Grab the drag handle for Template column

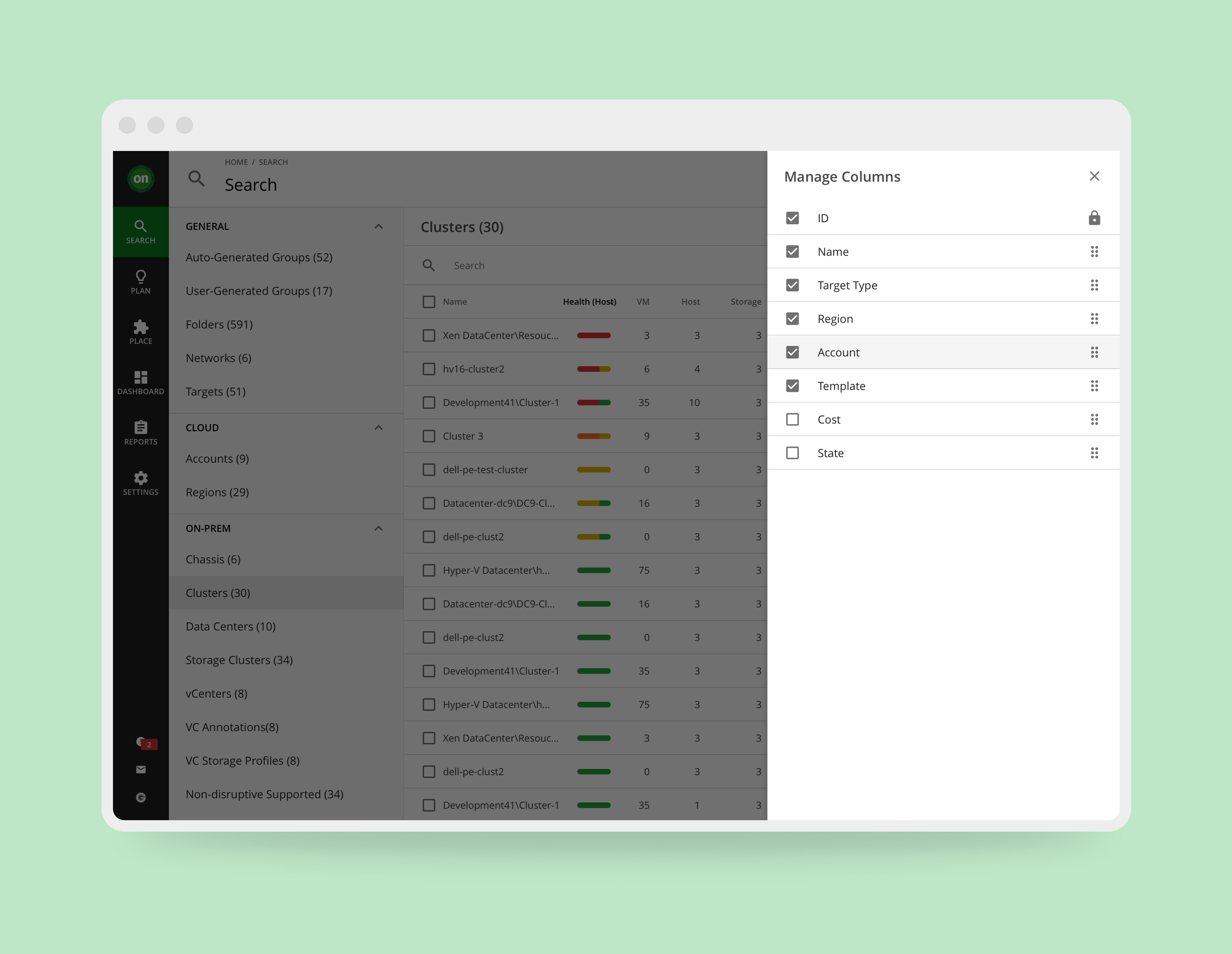pos(1095,386)
